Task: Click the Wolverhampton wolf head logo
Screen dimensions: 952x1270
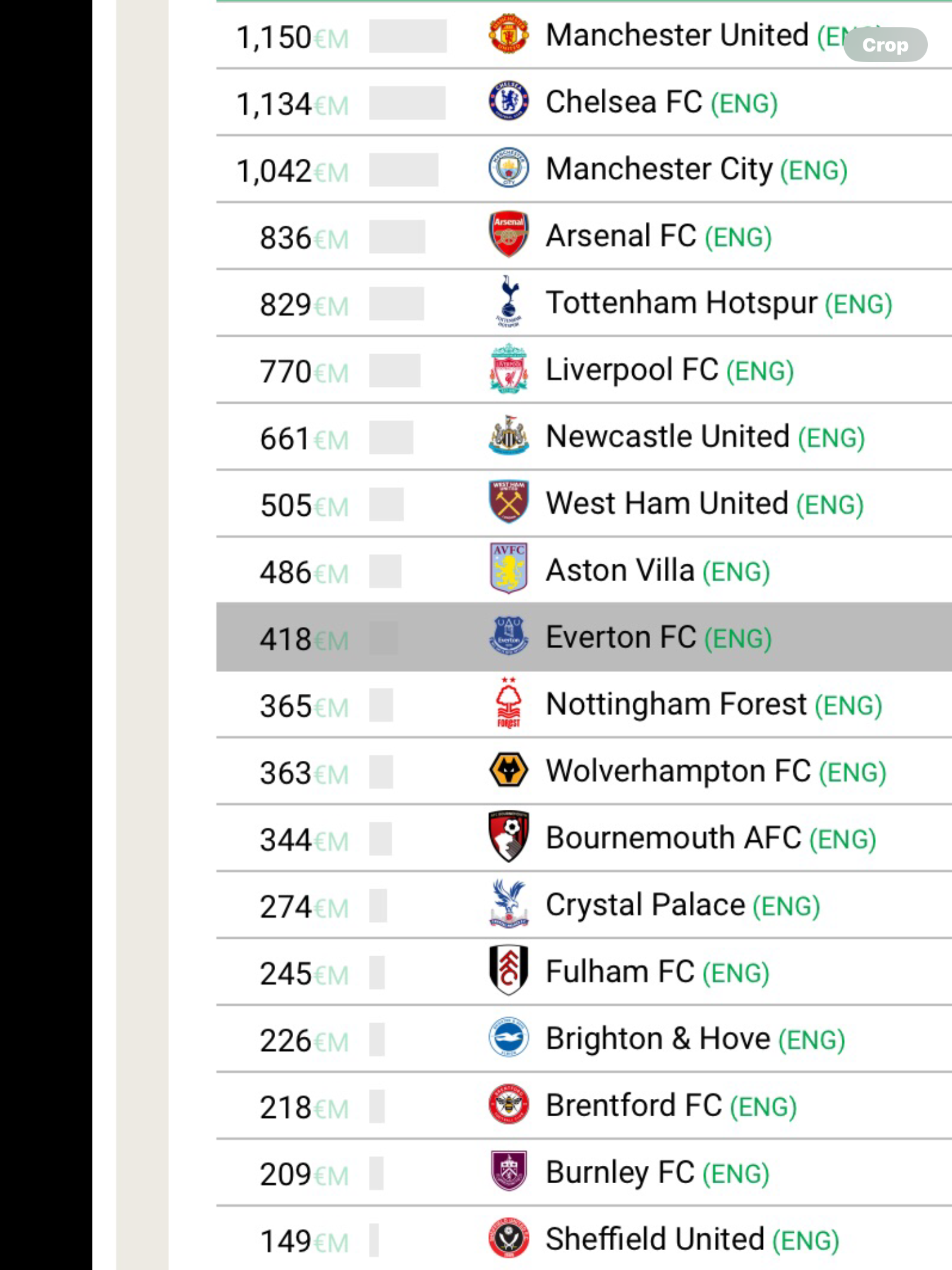Action: 508,770
